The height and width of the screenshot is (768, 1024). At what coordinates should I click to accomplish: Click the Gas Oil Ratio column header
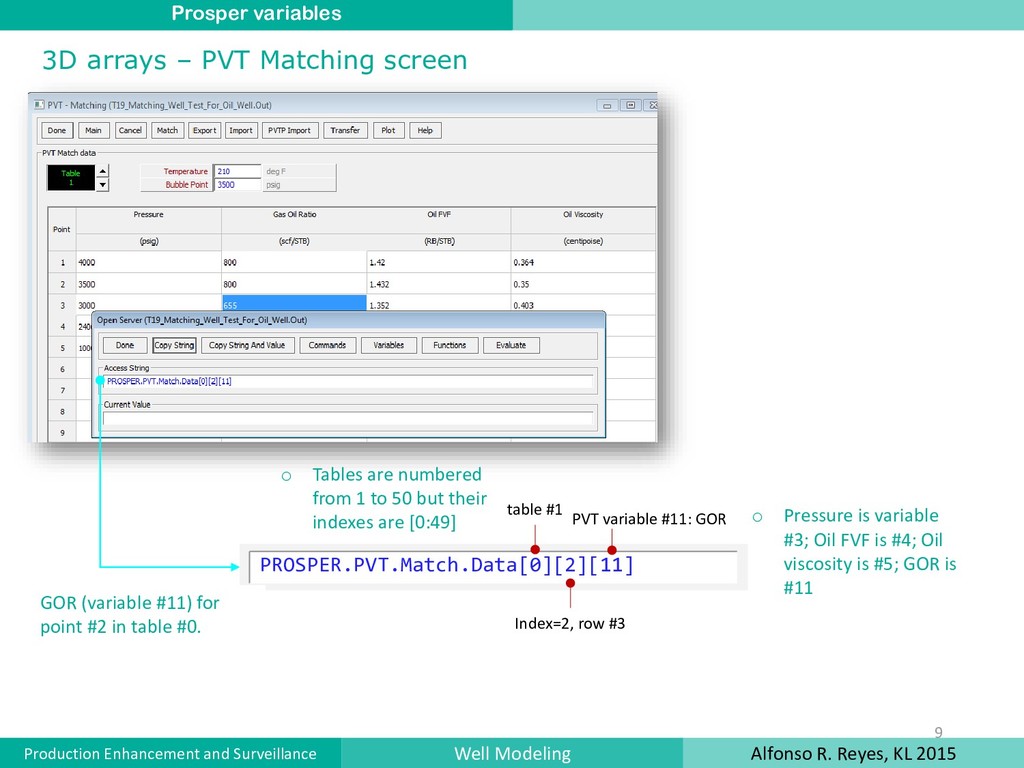coord(294,221)
